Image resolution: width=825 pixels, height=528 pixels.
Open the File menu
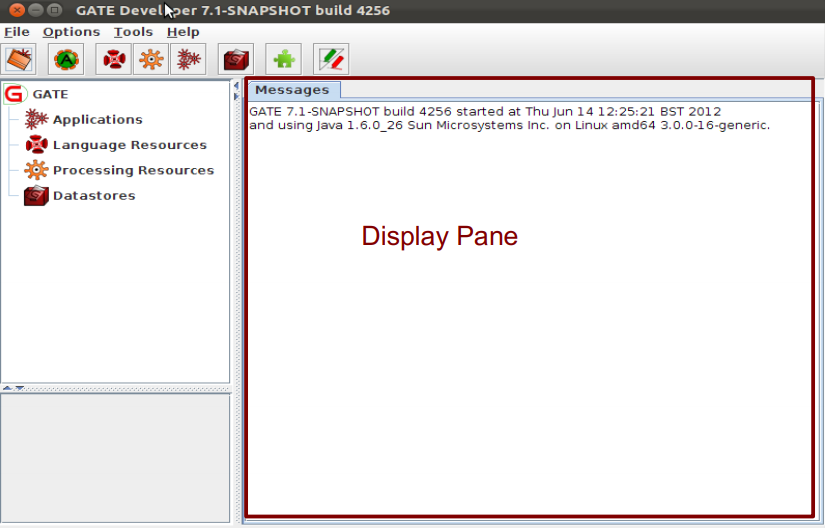coord(16,32)
